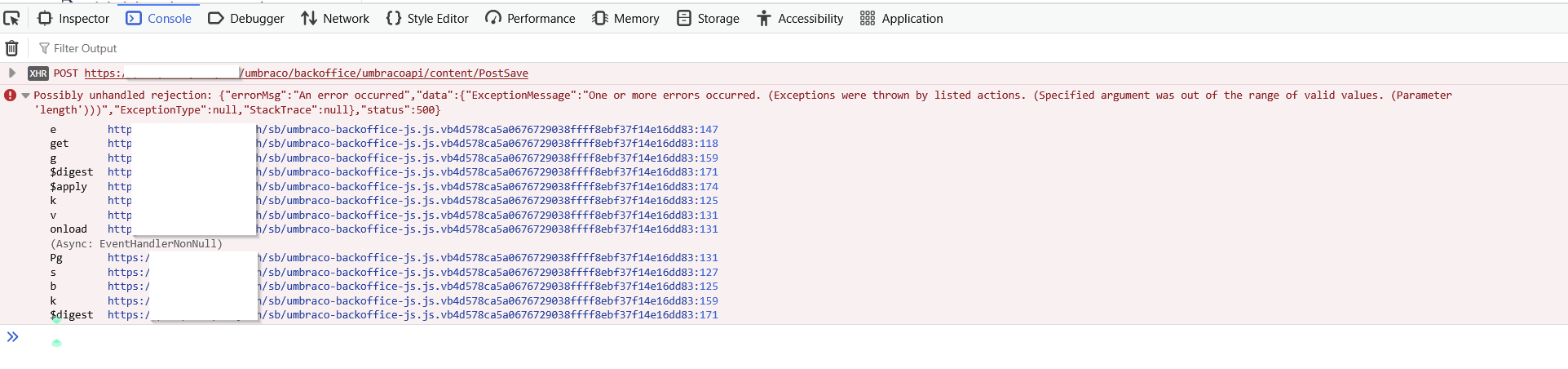Switch to the Application panel
Screen dimensions: 1568x369
click(x=901, y=18)
